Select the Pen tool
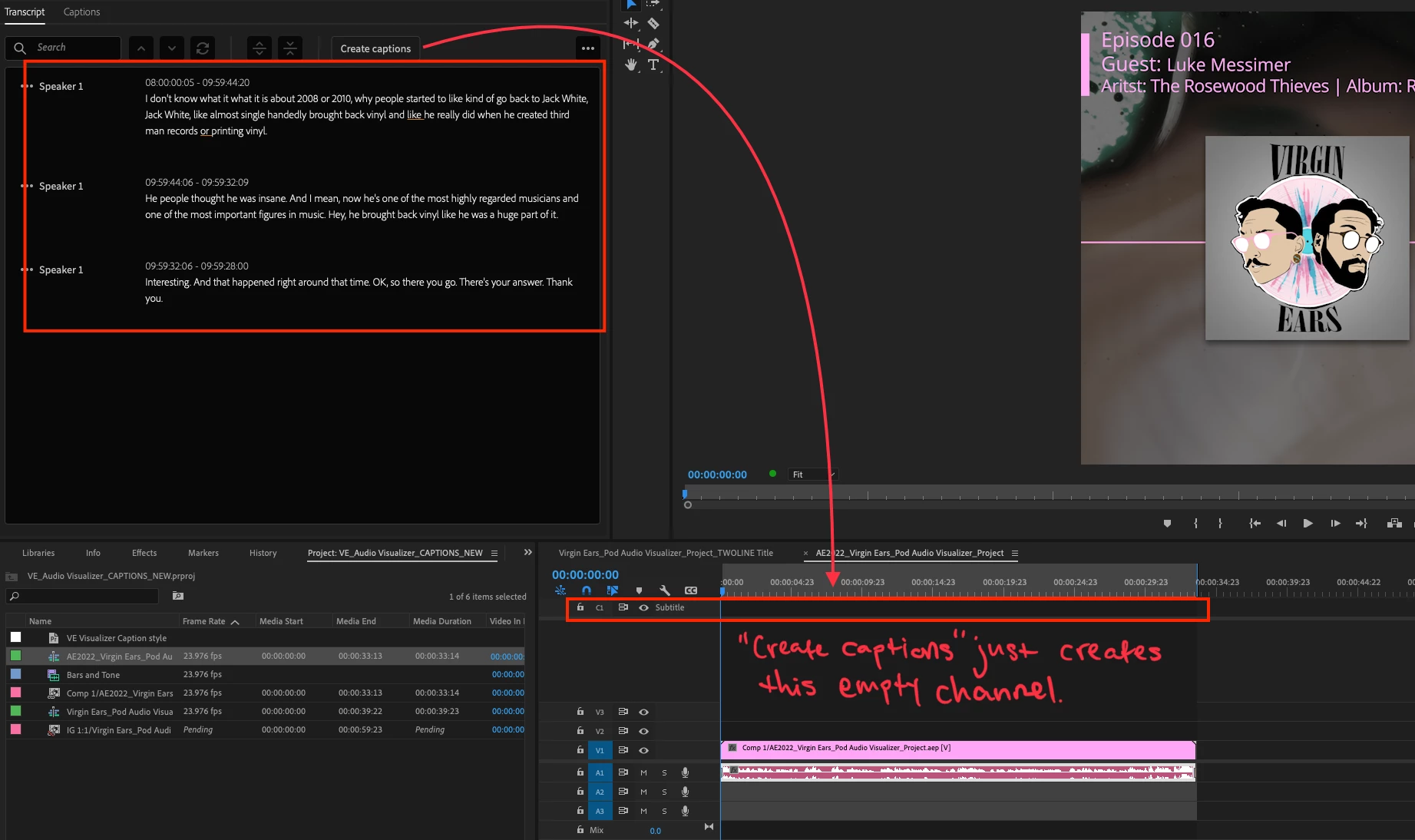1415x840 pixels. point(653,45)
